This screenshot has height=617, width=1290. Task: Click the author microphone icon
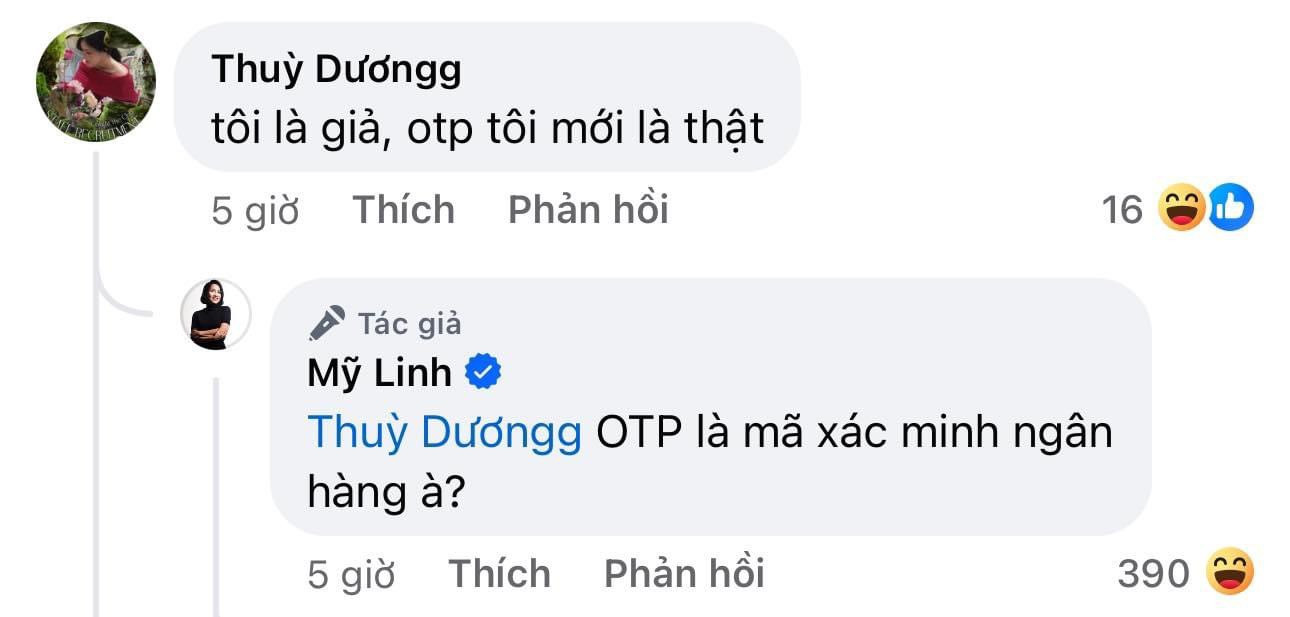tap(326, 323)
